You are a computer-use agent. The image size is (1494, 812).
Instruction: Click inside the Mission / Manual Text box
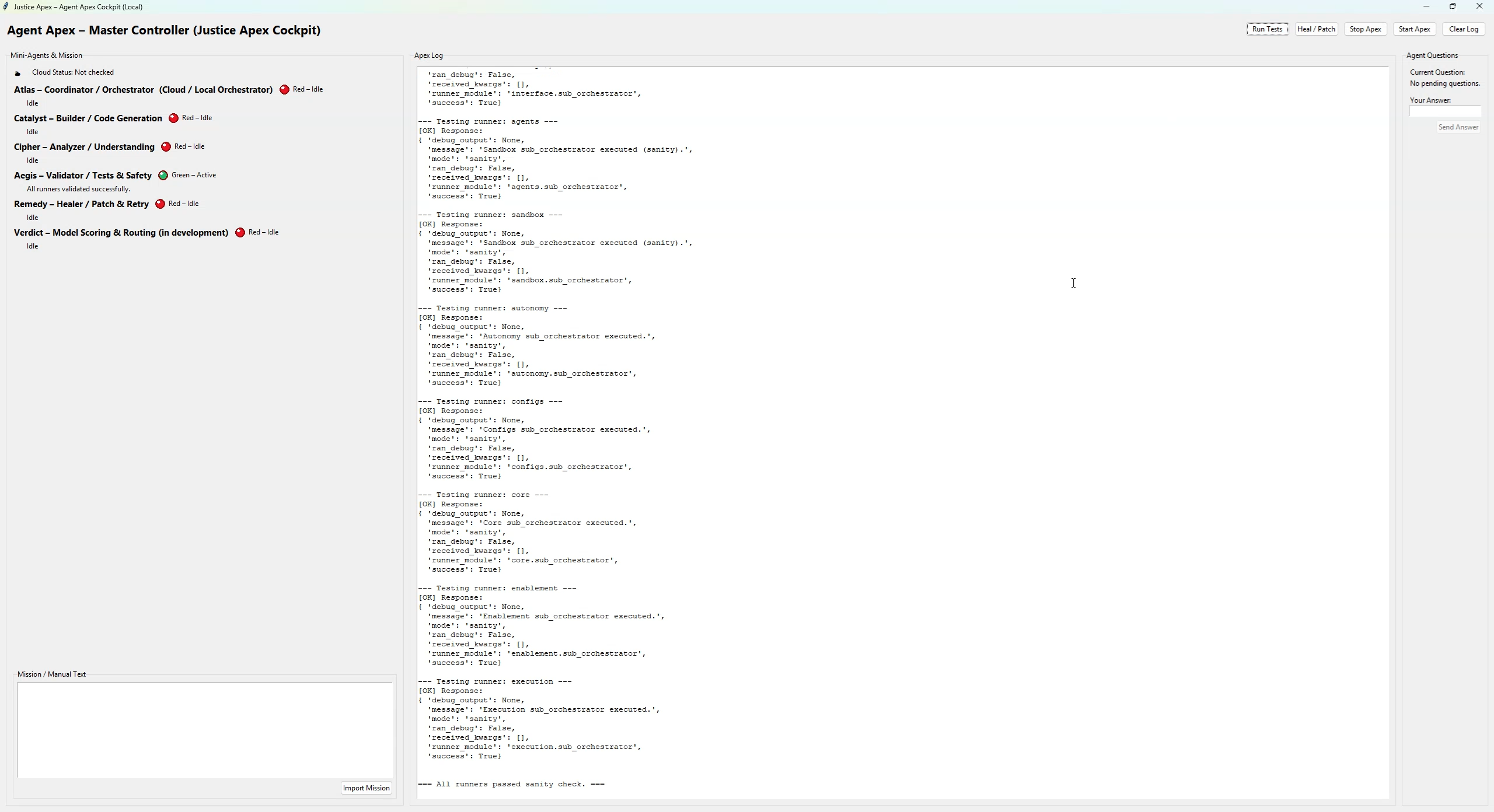pos(204,729)
